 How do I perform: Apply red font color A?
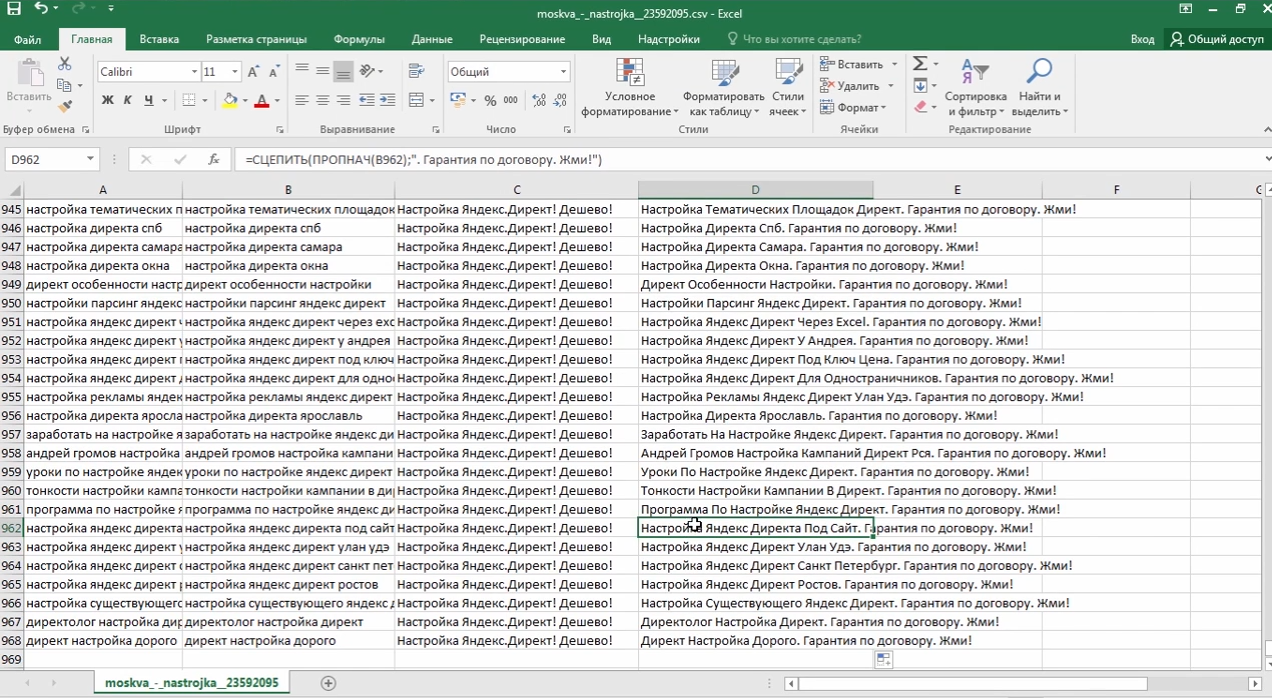tap(262, 100)
